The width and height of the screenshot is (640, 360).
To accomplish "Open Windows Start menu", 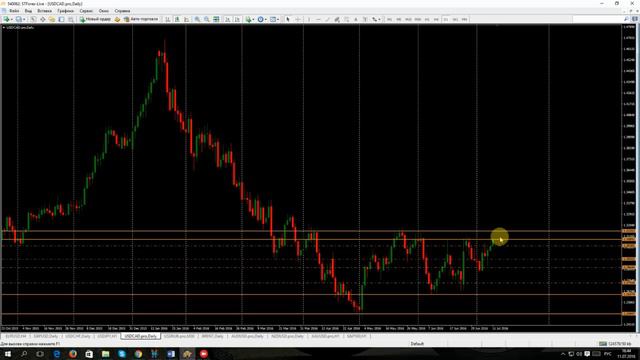I will click(x=7, y=353).
